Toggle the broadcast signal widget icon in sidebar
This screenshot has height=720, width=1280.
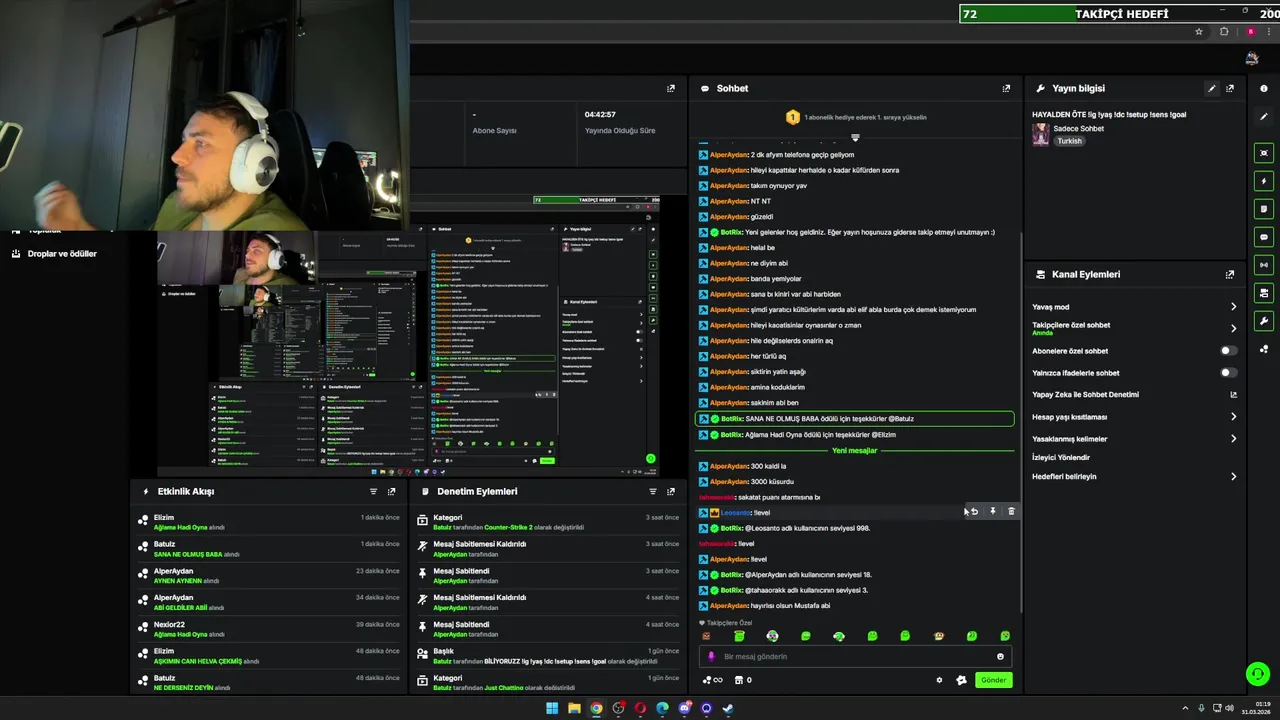1264,265
